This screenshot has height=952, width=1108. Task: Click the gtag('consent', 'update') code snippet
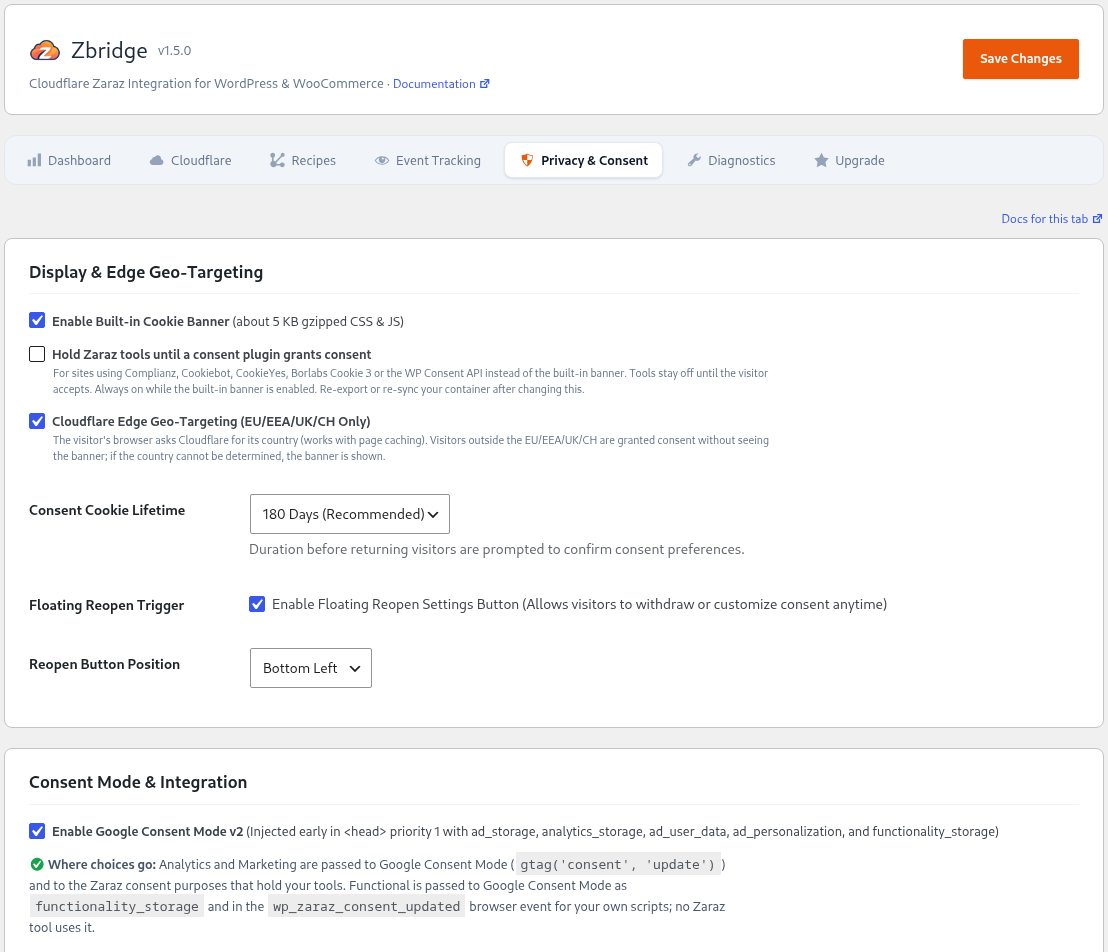[x=618, y=864]
